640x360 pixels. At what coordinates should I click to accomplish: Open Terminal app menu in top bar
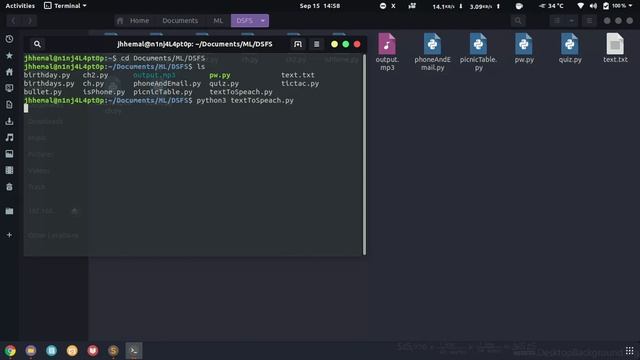(x=65, y=6)
